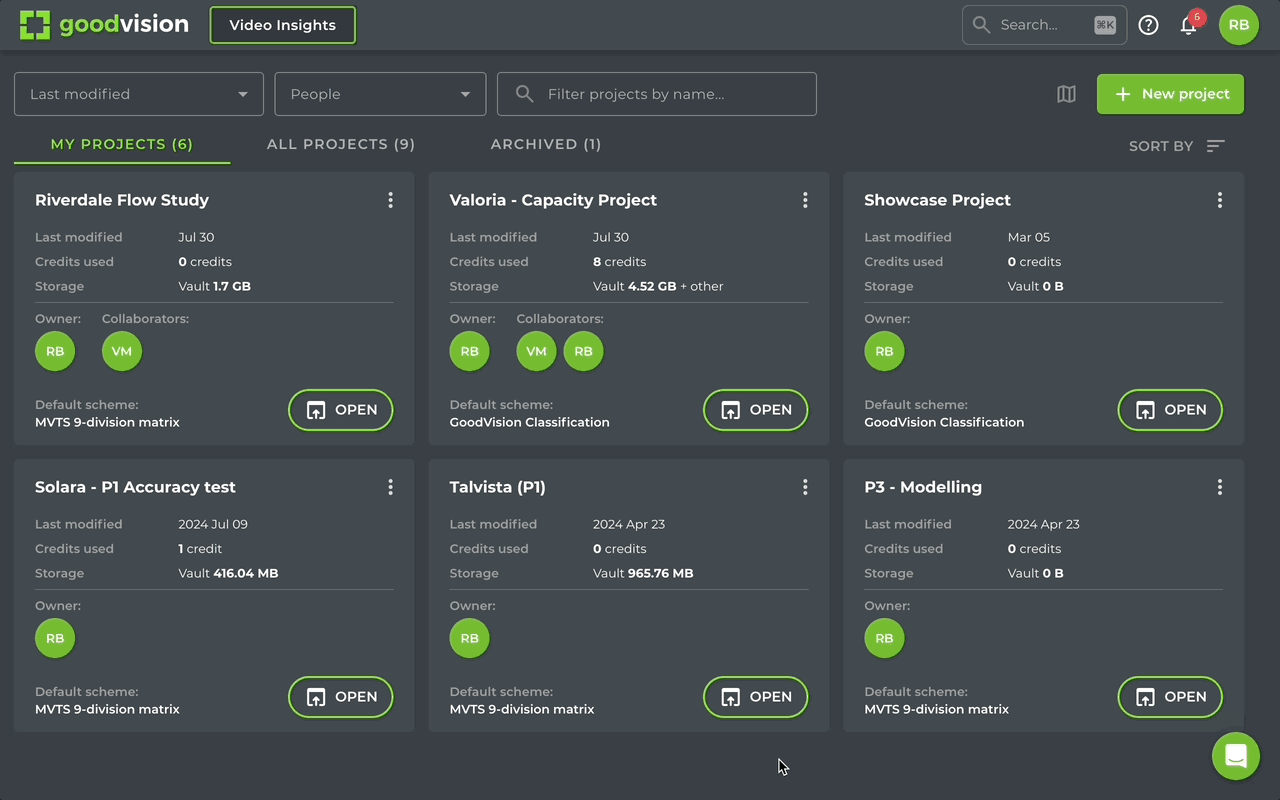Open Riverdale Flow Study options menu

coord(390,200)
